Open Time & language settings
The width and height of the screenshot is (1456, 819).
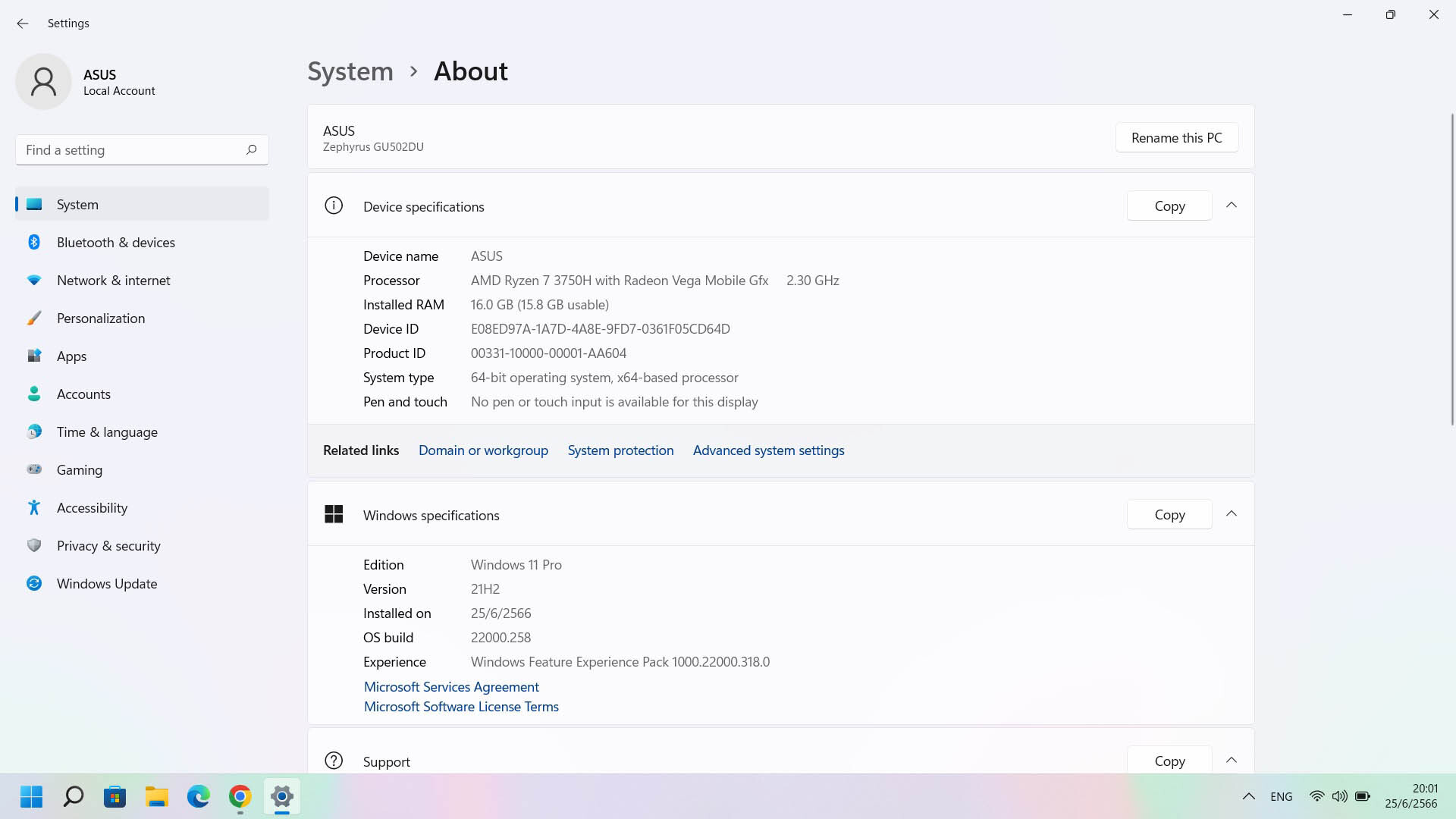click(142, 431)
